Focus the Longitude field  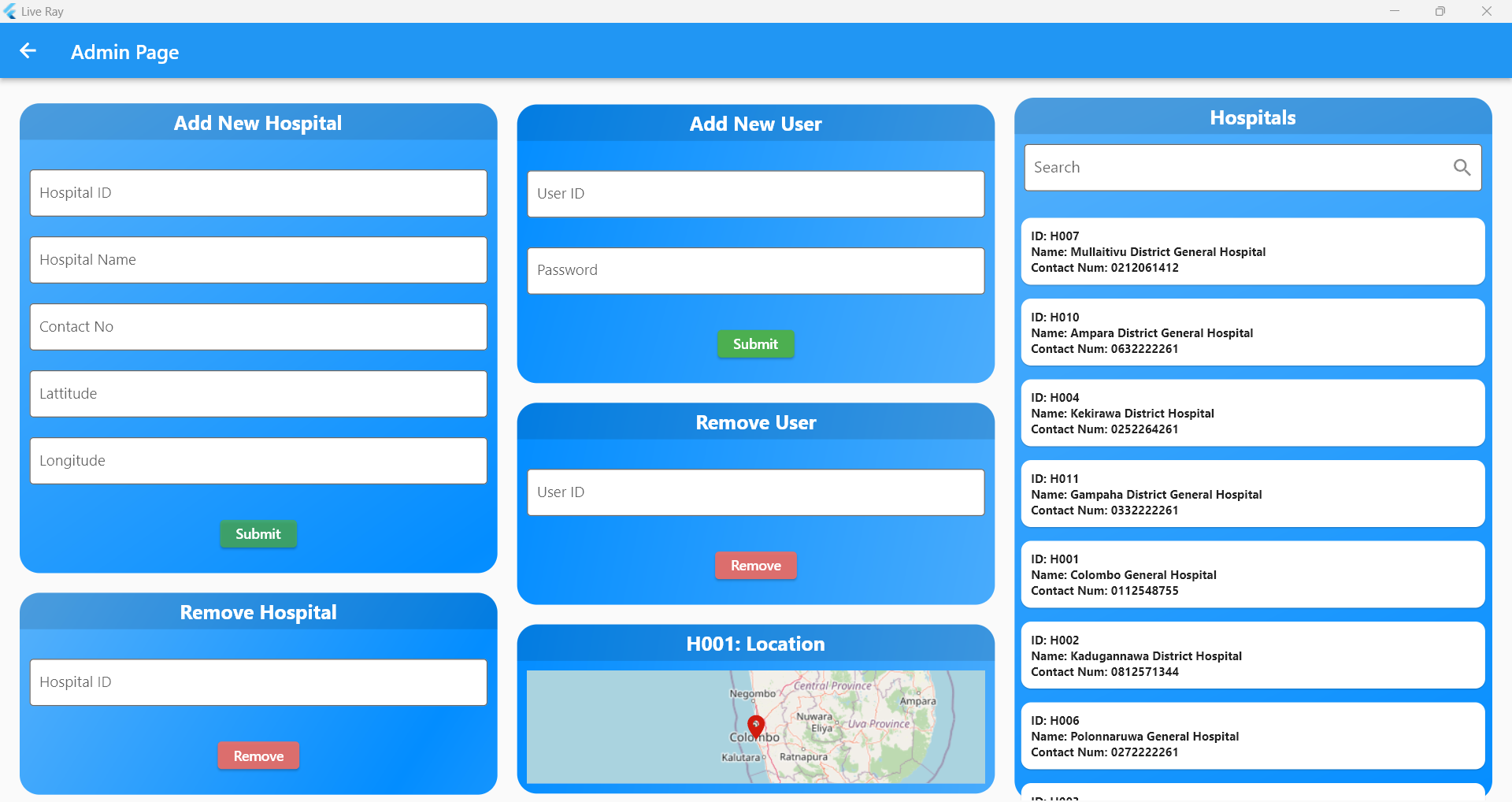[258, 461]
